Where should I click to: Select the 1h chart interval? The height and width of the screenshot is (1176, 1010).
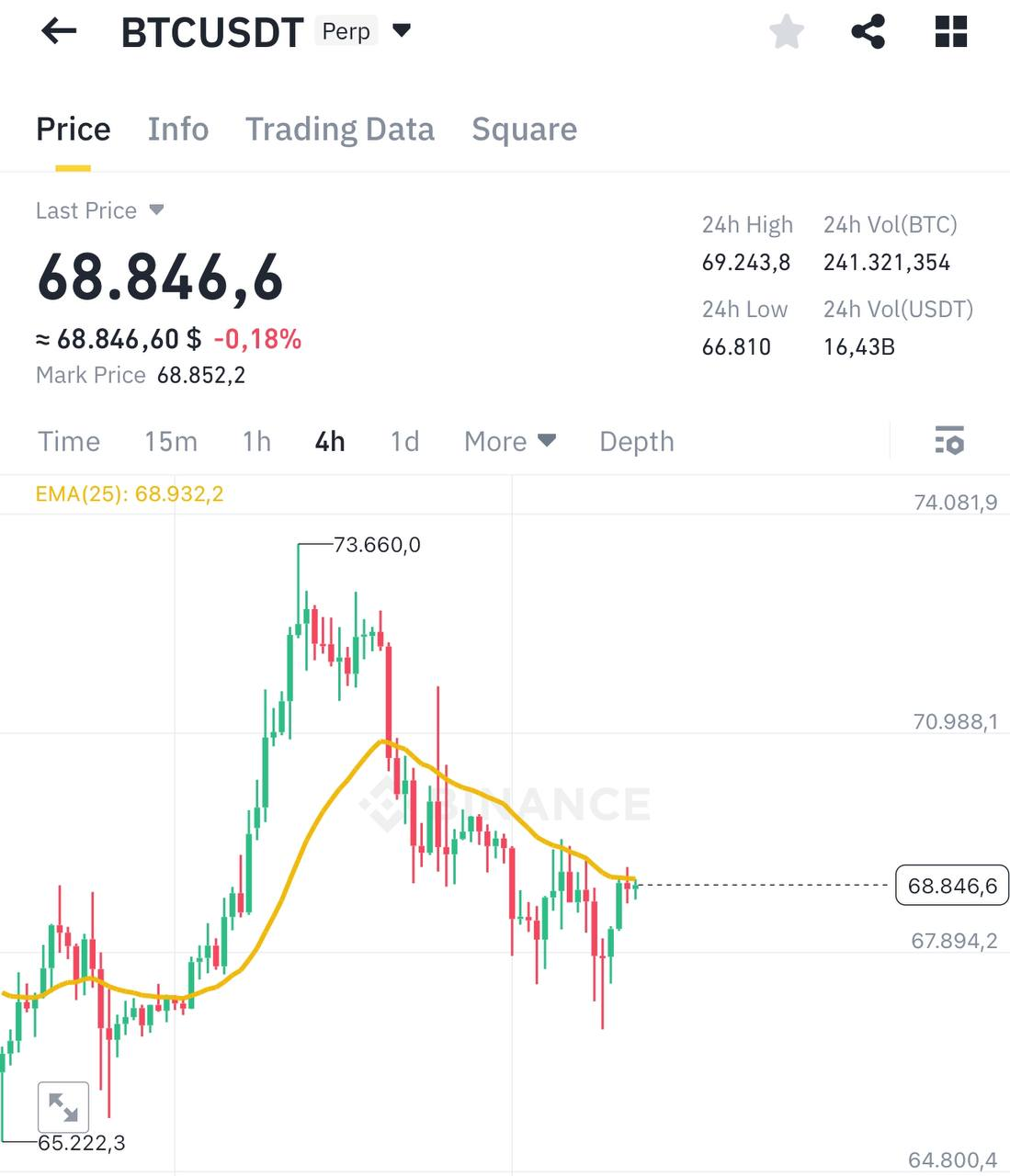pyautogui.click(x=256, y=442)
